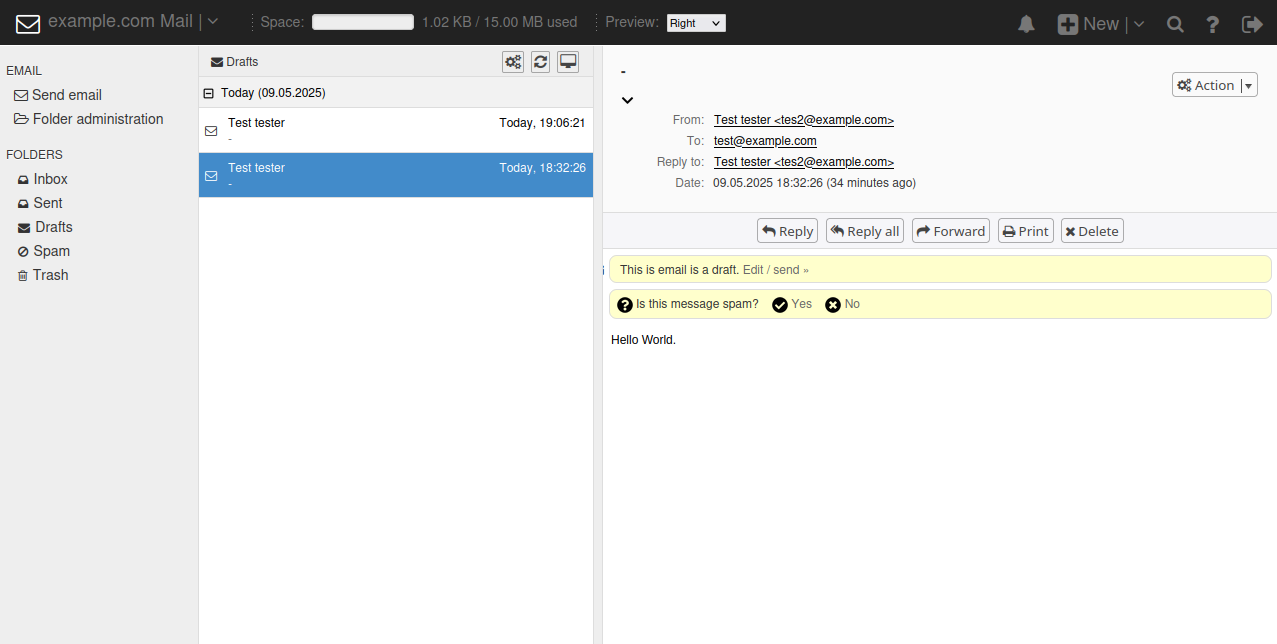Open the search magnifier icon
Image resolution: width=1277 pixels, height=644 pixels.
coord(1175,24)
